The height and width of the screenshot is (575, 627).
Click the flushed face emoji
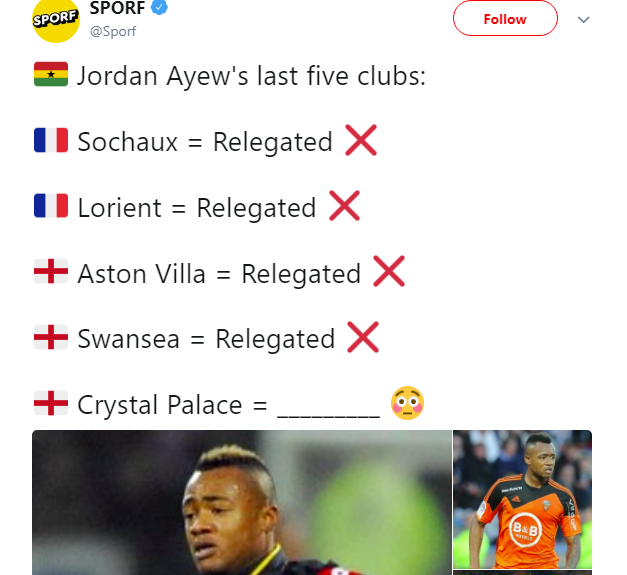pos(407,403)
